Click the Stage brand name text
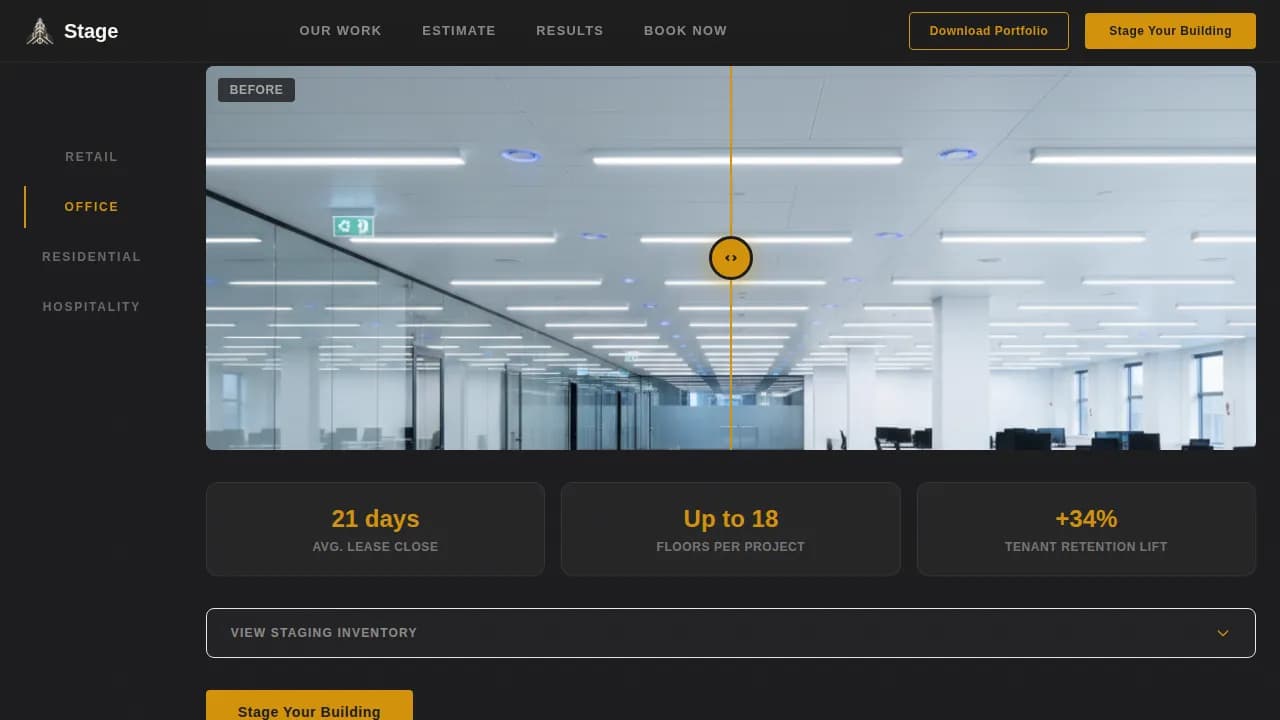Image resolution: width=1280 pixels, height=720 pixels. 91,31
